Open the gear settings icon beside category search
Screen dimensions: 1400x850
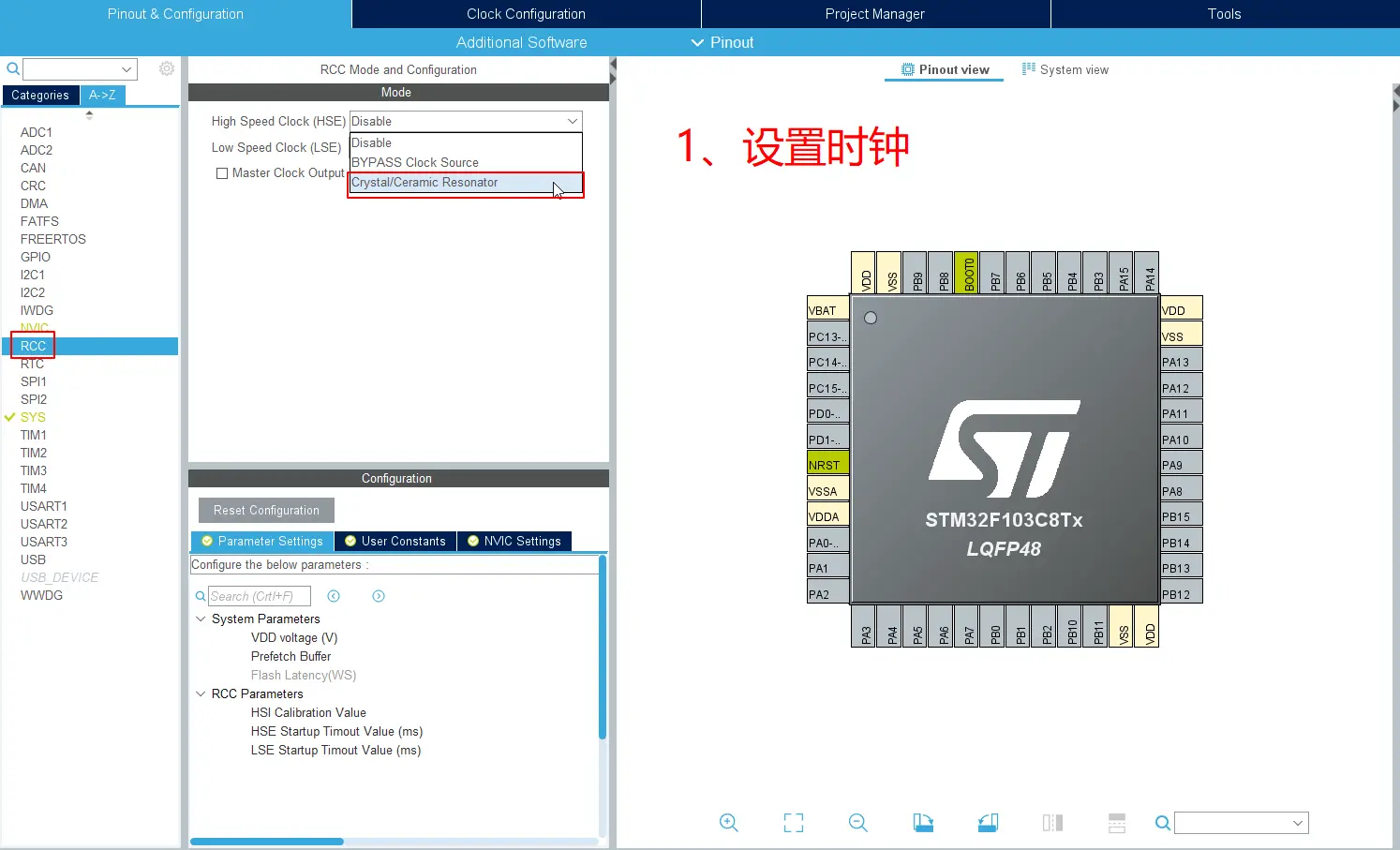click(x=167, y=68)
